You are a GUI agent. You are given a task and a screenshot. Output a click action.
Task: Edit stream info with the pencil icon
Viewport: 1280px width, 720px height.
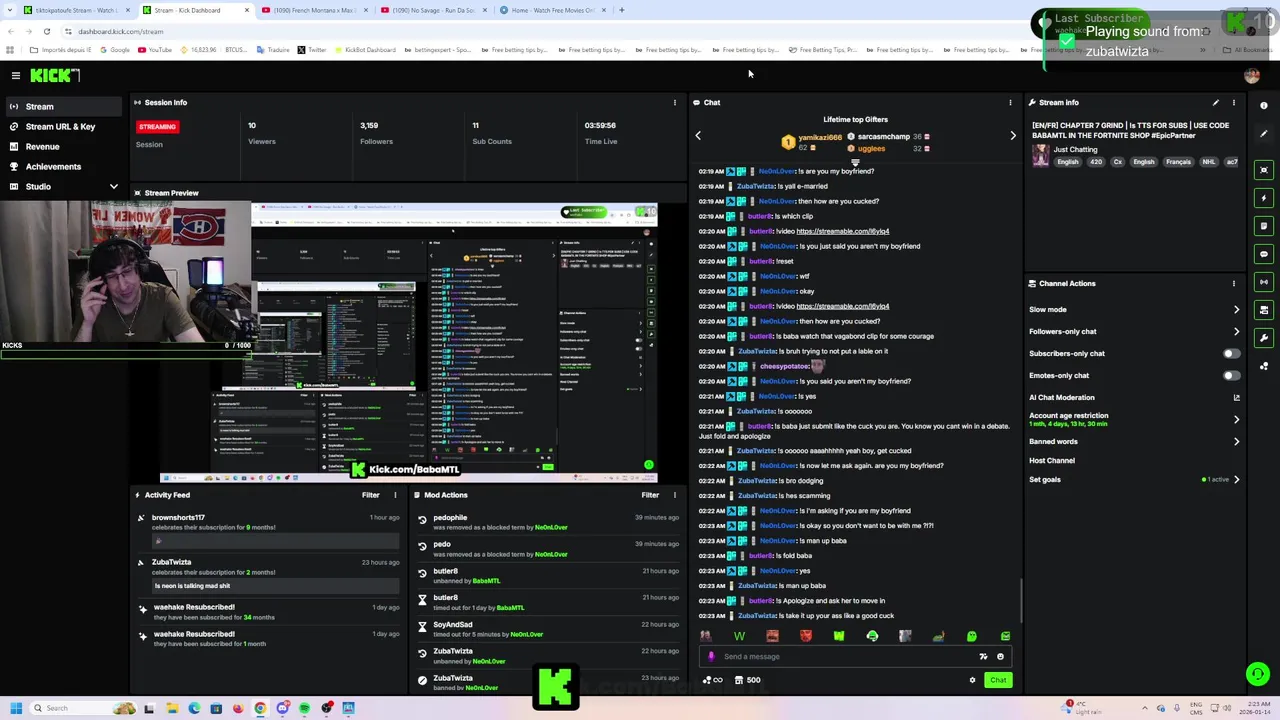pyautogui.click(x=1215, y=102)
